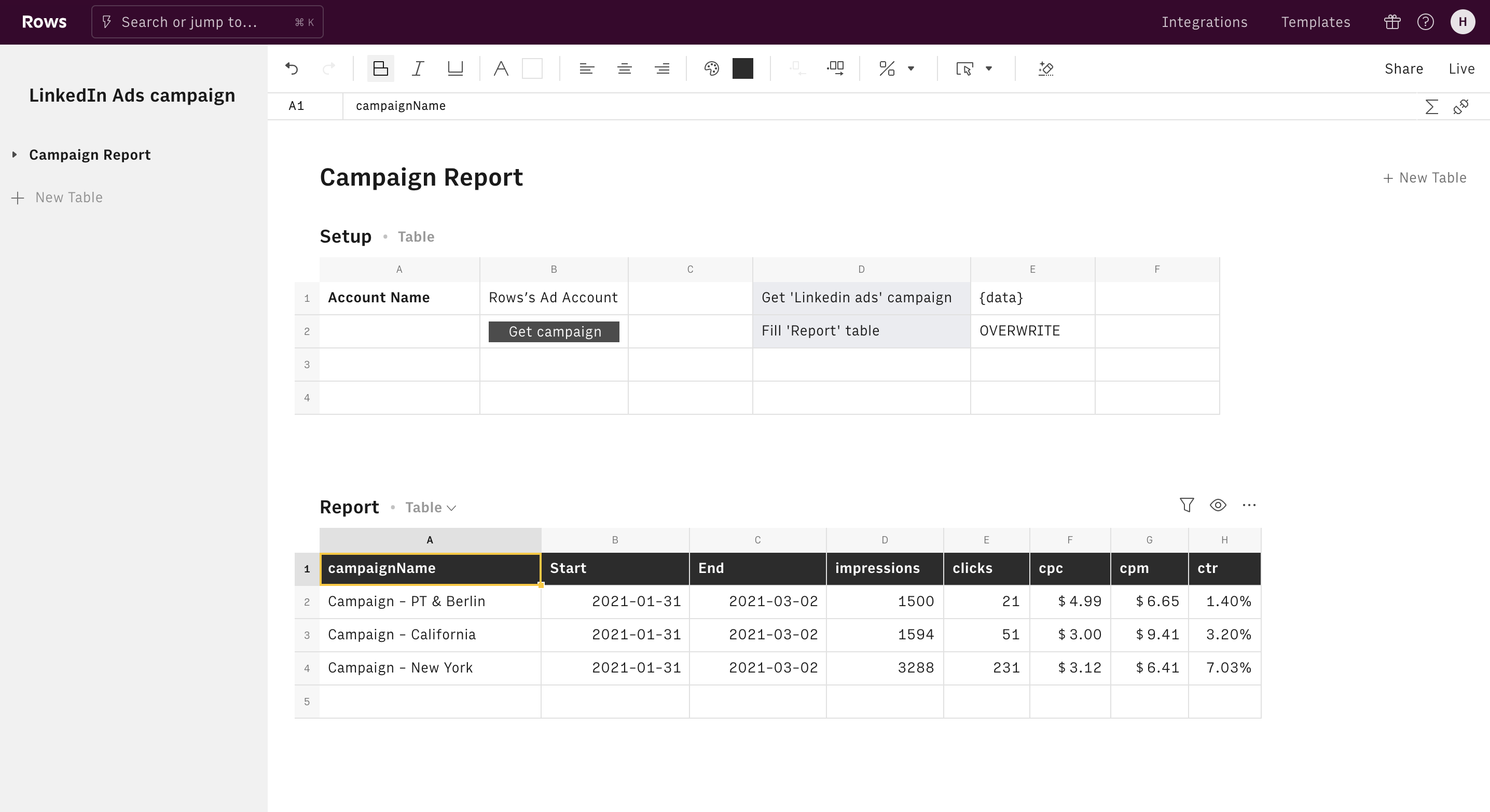Select the white fill color swatch
1490x812 pixels.
point(532,69)
